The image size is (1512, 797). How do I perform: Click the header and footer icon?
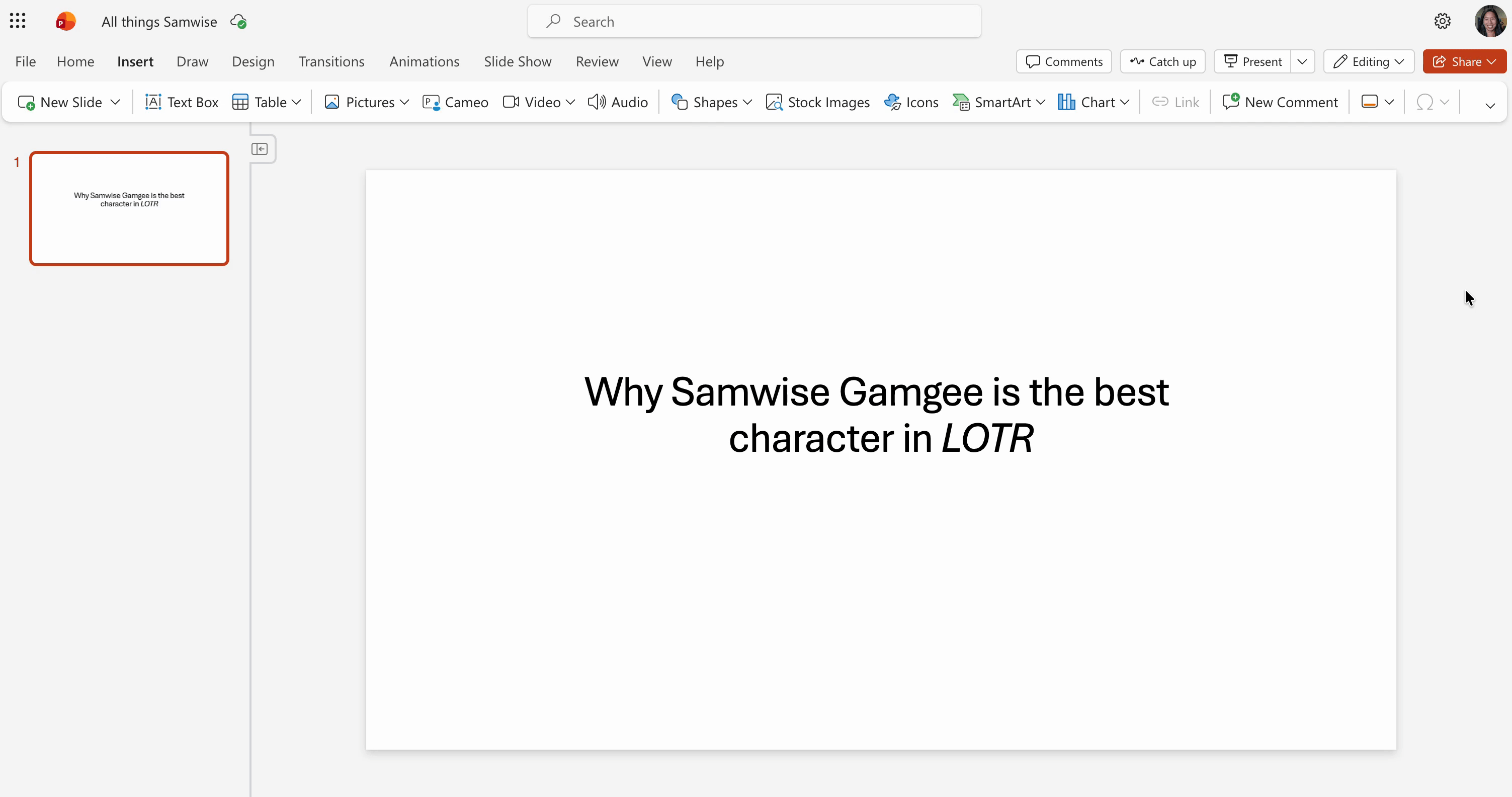(1369, 102)
